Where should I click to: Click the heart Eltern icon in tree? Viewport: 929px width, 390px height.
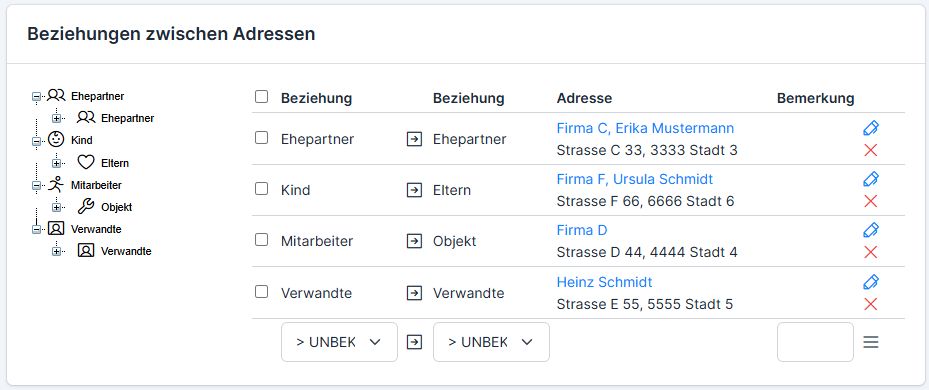click(x=86, y=162)
